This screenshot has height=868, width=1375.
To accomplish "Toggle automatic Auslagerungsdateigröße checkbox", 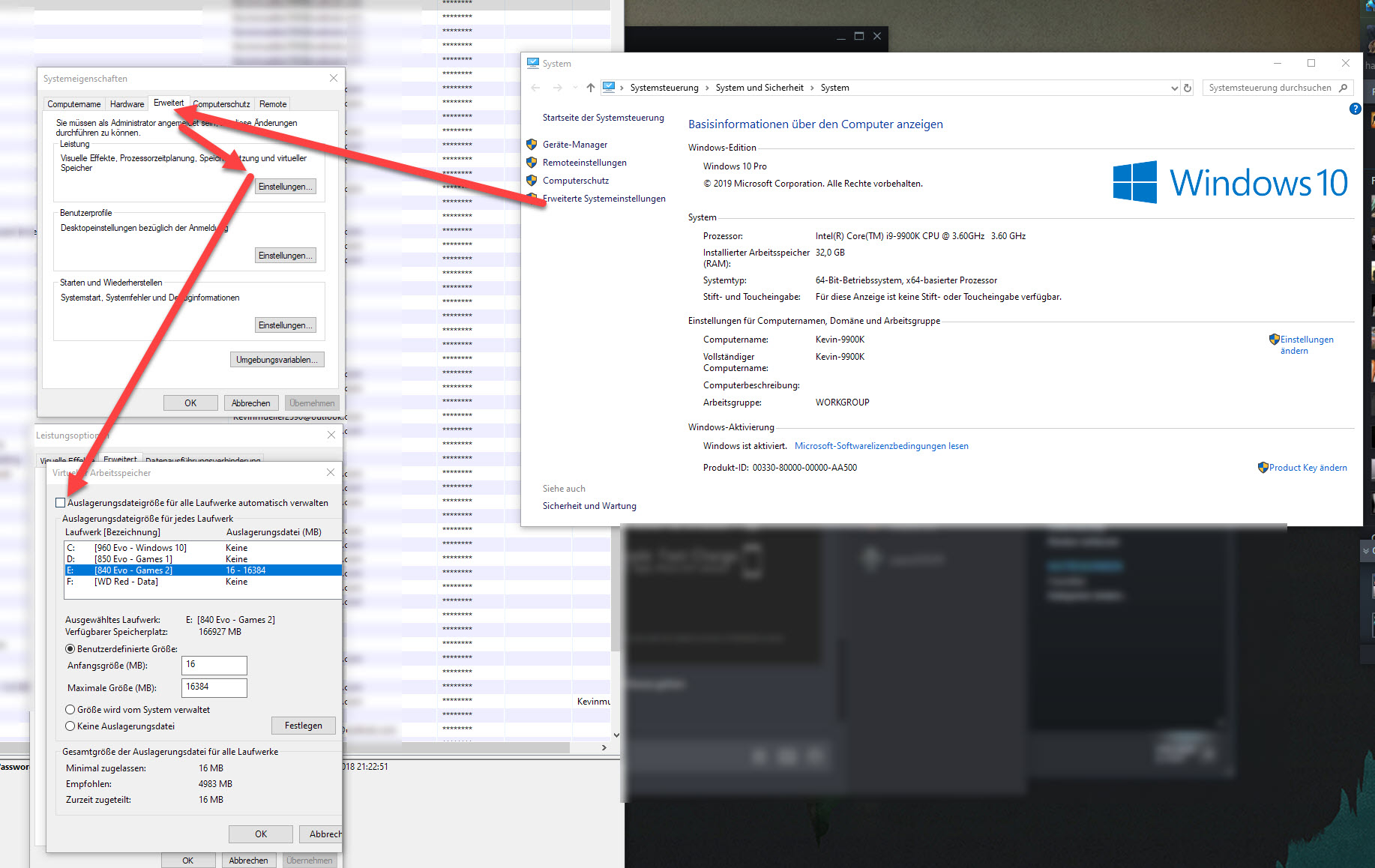I will coord(60,503).
